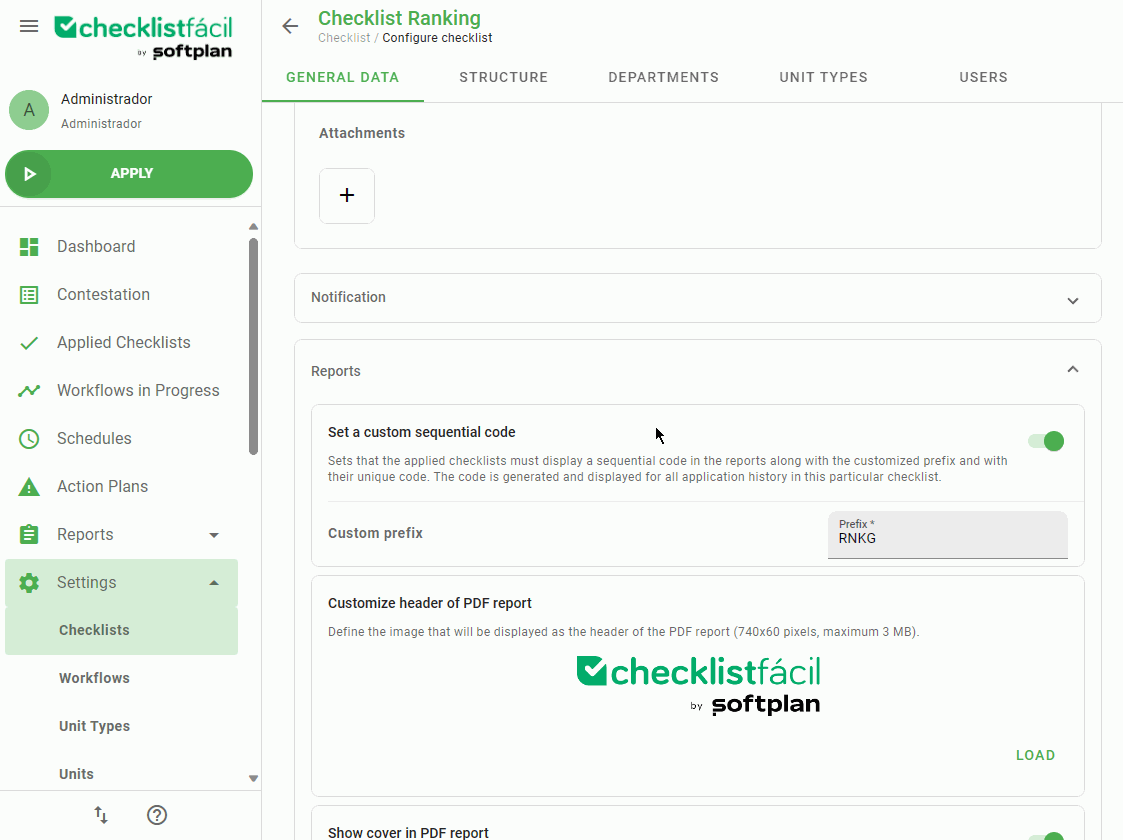This screenshot has width=1123, height=840.
Task: Click the Dashboard grid icon
Action: [x=29, y=246]
